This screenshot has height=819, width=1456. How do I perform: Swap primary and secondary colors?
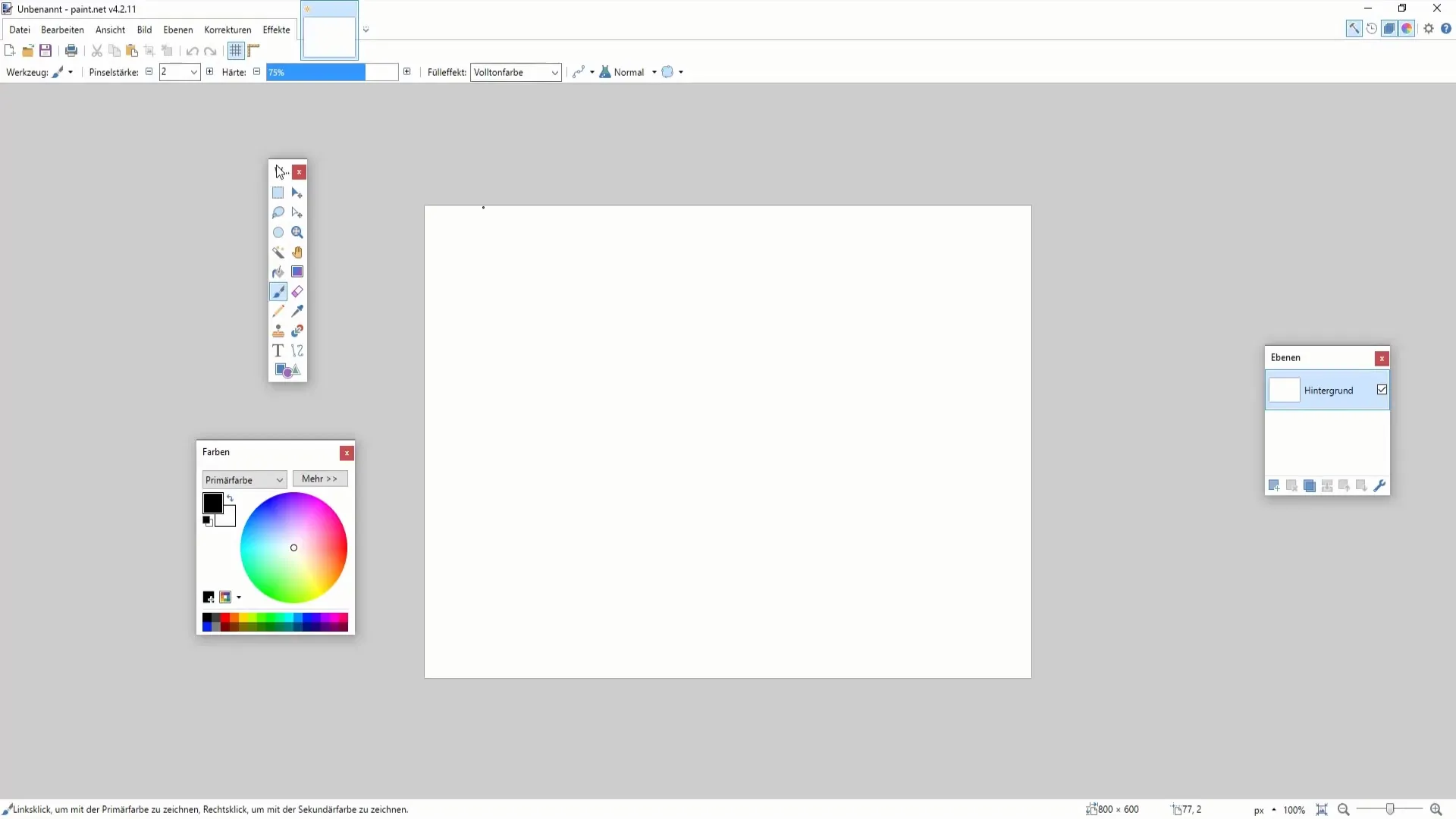tap(230, 498)
